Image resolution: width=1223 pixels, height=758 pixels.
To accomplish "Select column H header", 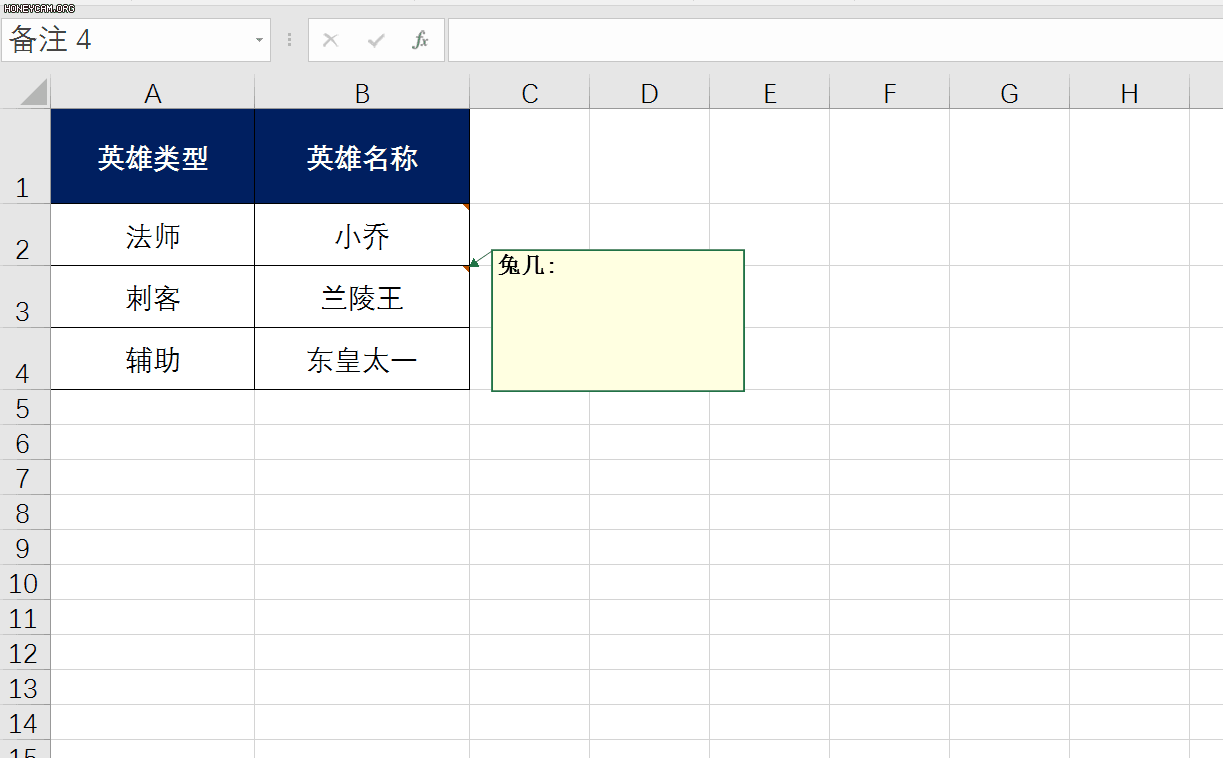I will pyautogui.click(x=1130, y=93).
